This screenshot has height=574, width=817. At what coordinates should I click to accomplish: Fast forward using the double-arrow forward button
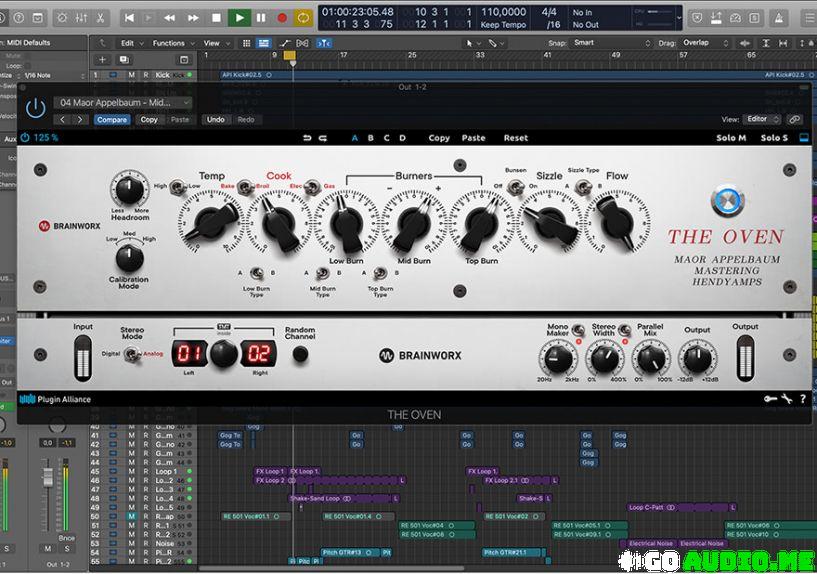[x=193, y=18]
